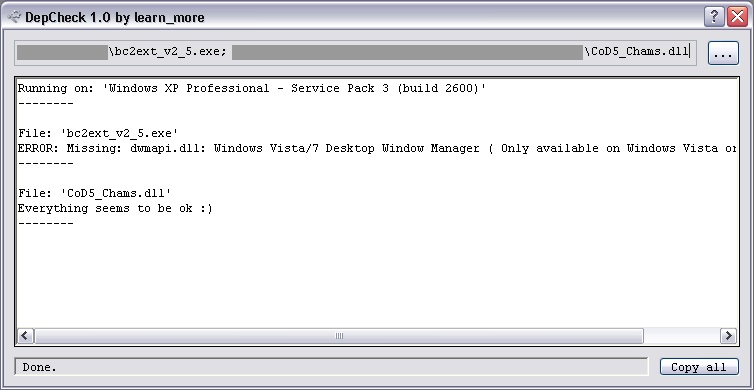754x390 pixels.
Task: Click the "DepCheck 1.0 by learn_more" title bar
Action: 114,17
